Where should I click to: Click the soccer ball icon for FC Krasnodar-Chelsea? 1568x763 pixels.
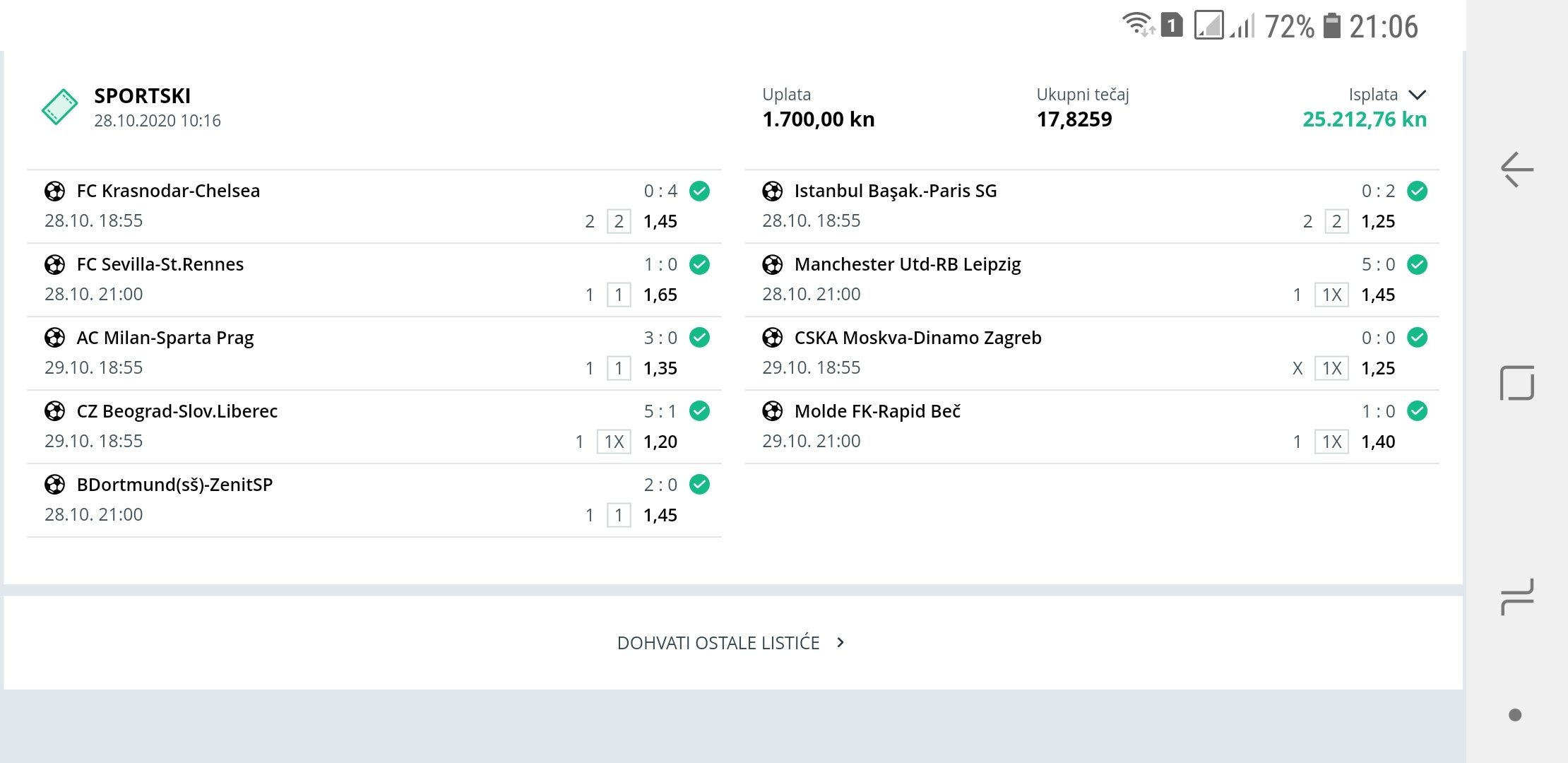tap(55, 191)
